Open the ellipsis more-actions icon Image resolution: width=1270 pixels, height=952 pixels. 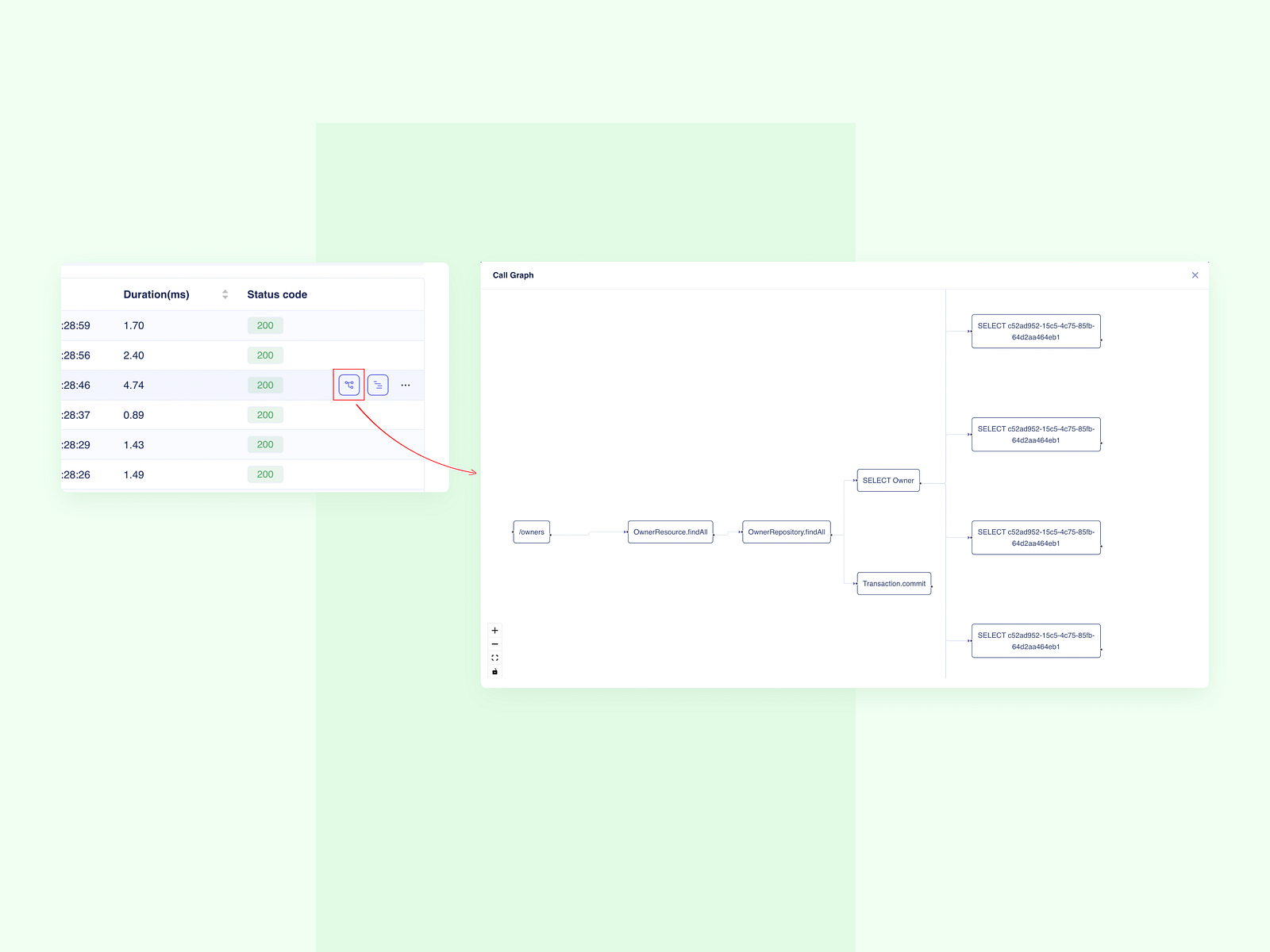pyautogui.click(x=406, y=384)
